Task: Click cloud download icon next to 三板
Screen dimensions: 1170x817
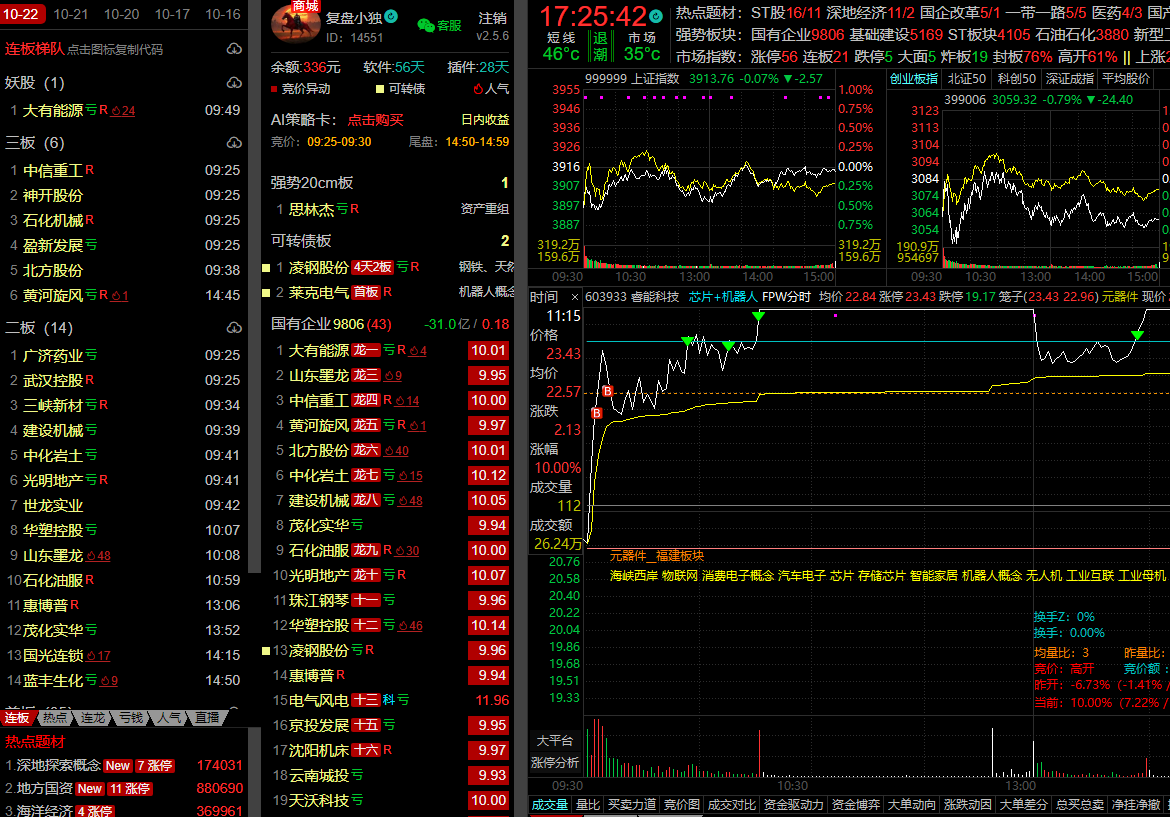Action: (x=234, y=143)
